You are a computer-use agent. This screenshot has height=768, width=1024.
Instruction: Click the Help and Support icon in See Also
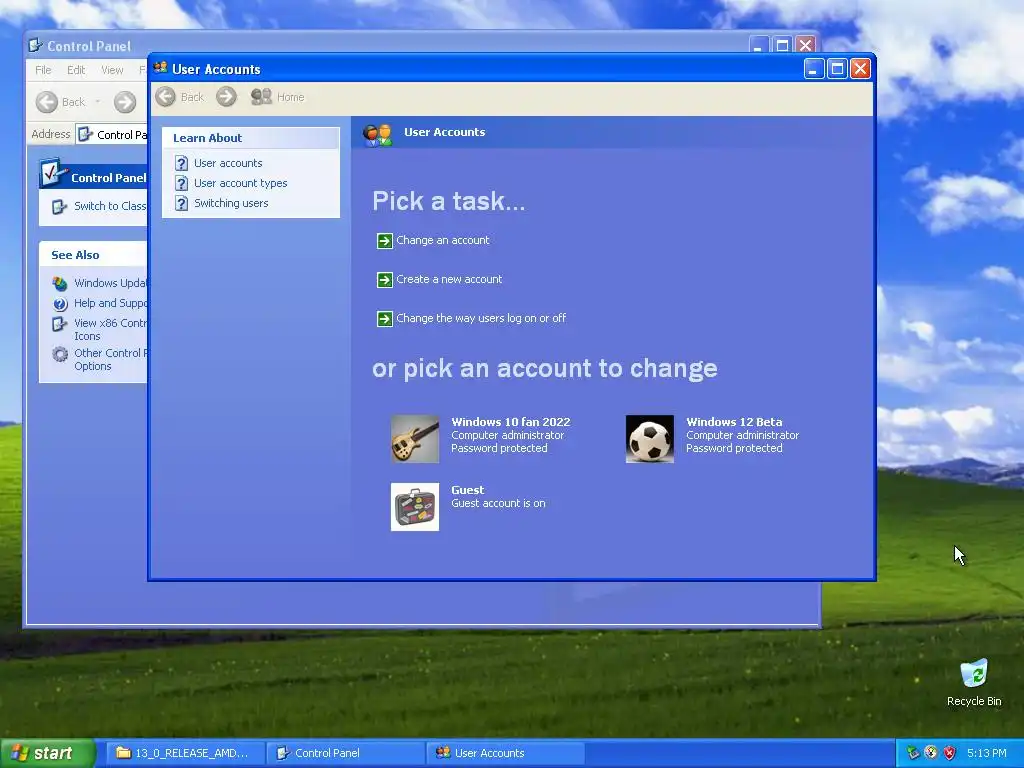(60, 304)
